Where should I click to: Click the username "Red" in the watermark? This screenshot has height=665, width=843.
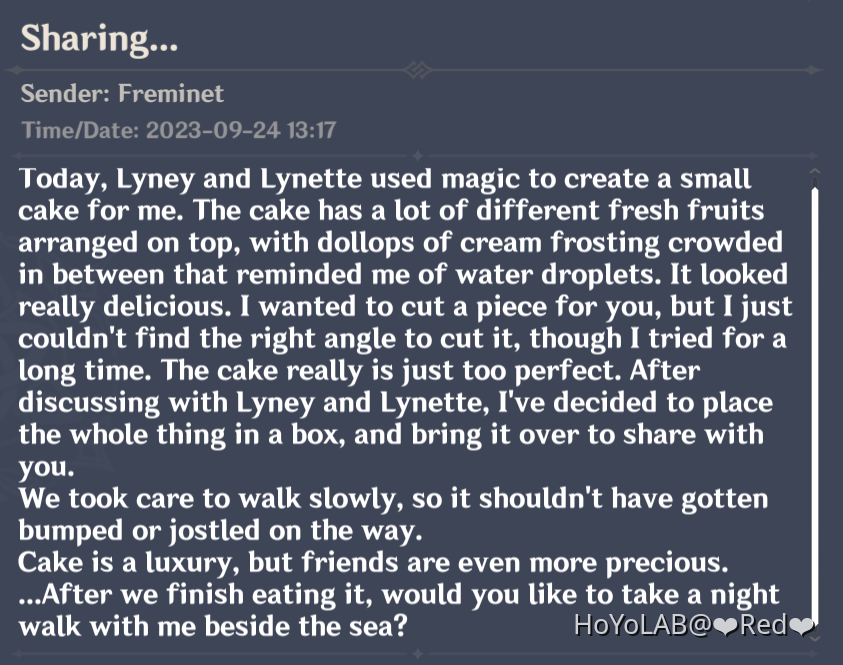tap(763, 627)
